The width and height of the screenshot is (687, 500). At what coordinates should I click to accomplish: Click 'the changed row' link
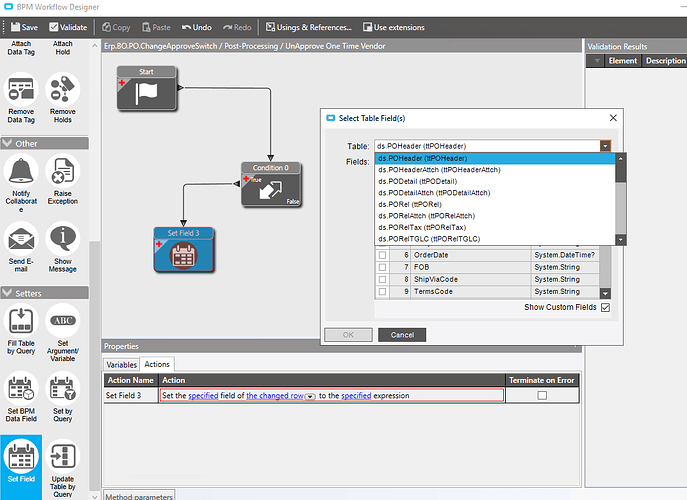(275, 396)
